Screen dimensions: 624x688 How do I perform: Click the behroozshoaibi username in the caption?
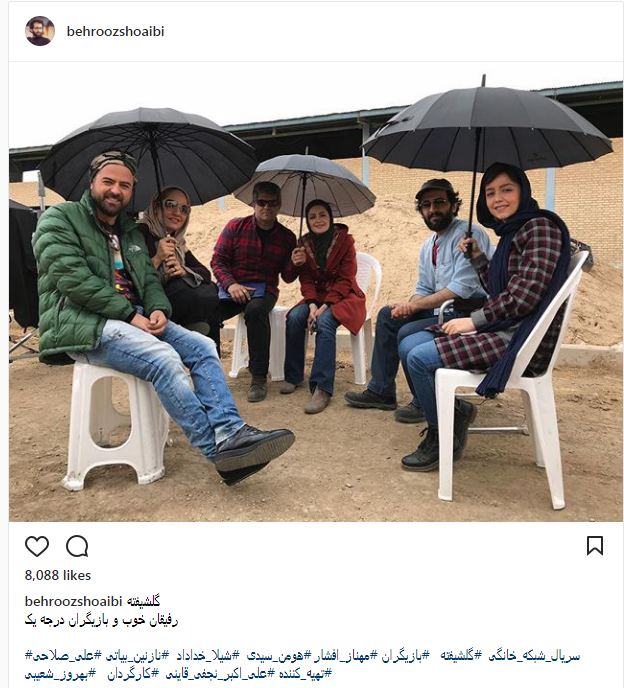coord(73,601)
